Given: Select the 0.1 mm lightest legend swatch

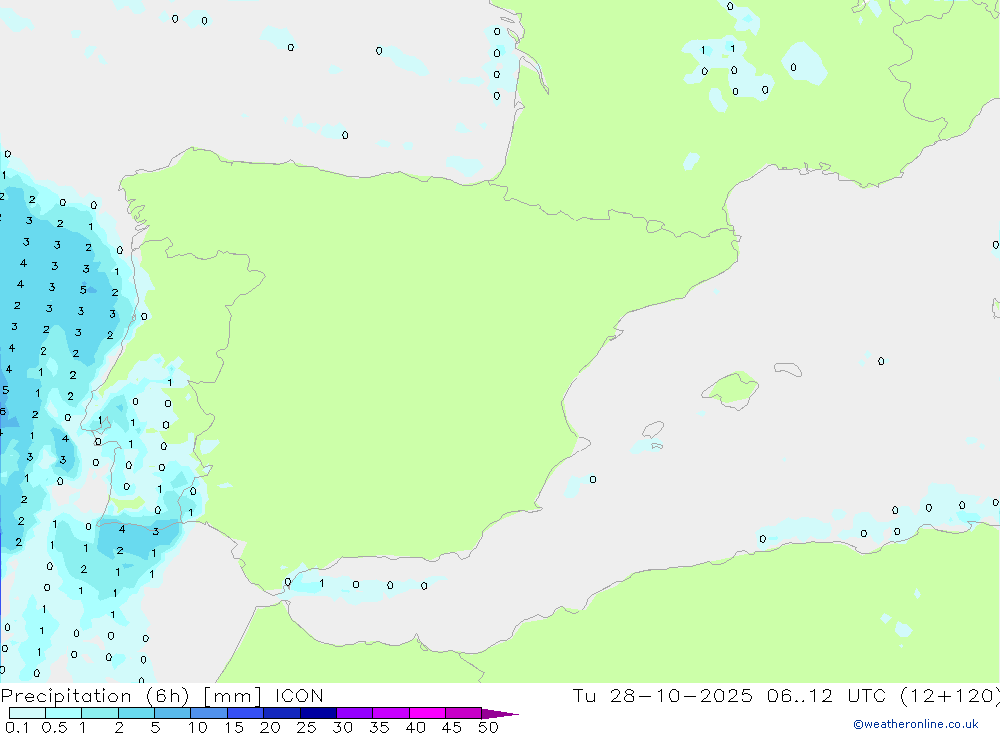Looking at the screenshot, I should (27, 713).
